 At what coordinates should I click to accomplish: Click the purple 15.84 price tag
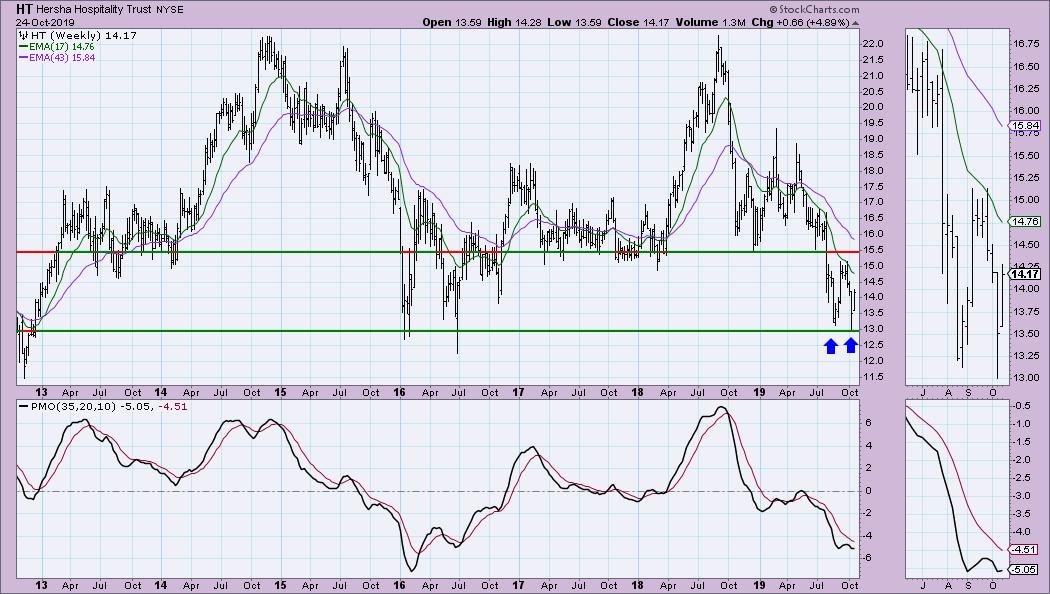tap(1025, 125)
